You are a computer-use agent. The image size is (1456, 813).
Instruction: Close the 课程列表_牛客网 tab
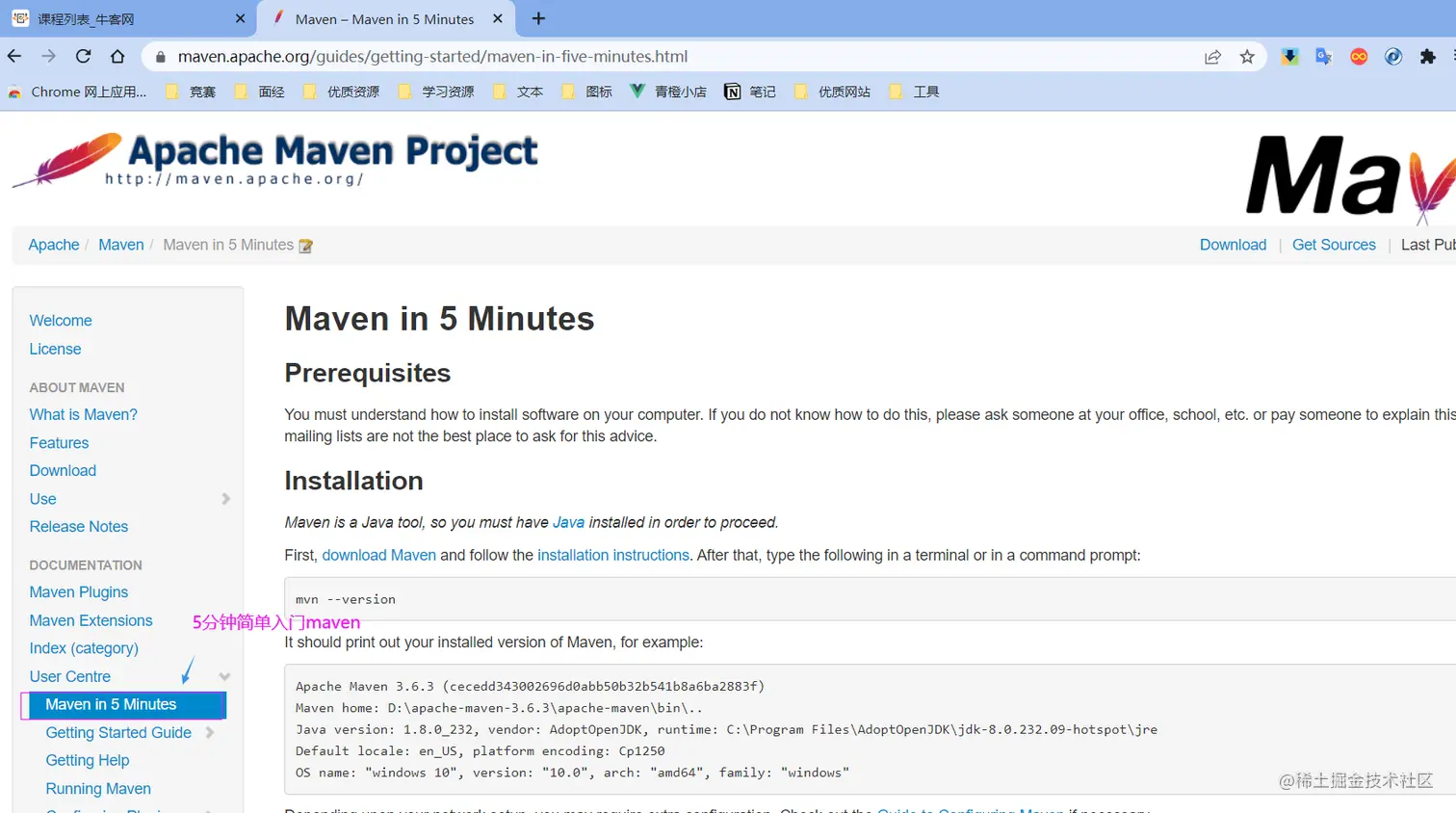pyautogui.click(x=240, y=18)
